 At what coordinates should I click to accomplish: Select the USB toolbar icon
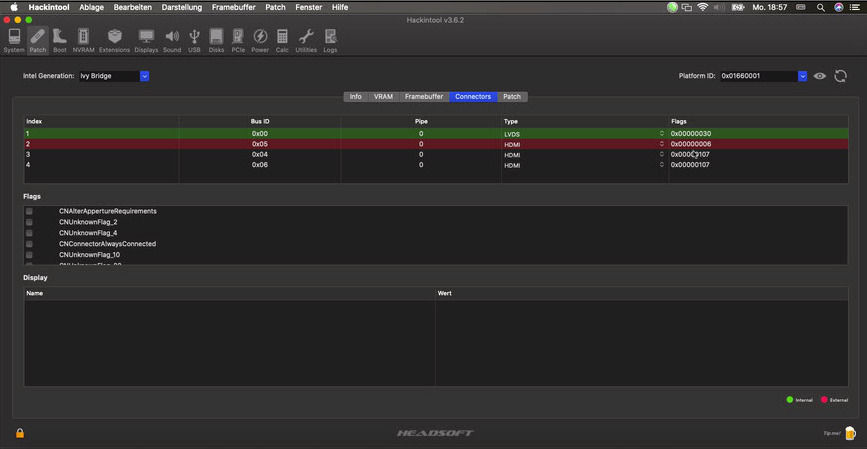coord(194,41)
